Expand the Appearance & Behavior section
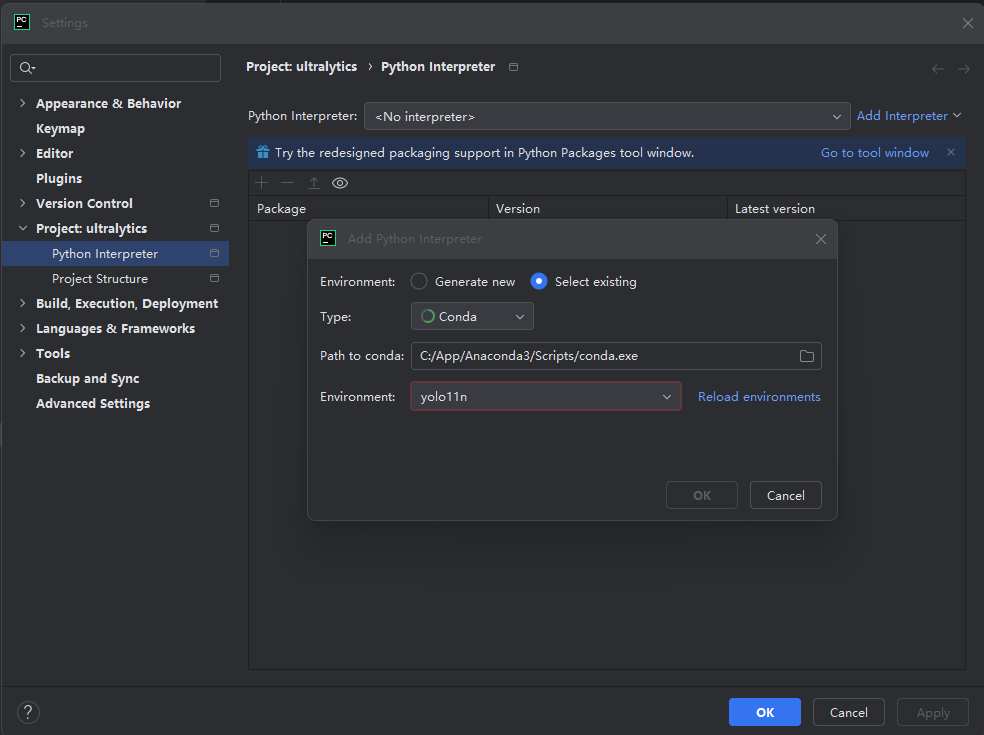The image size is (984, 735). [x=23, y=104]
